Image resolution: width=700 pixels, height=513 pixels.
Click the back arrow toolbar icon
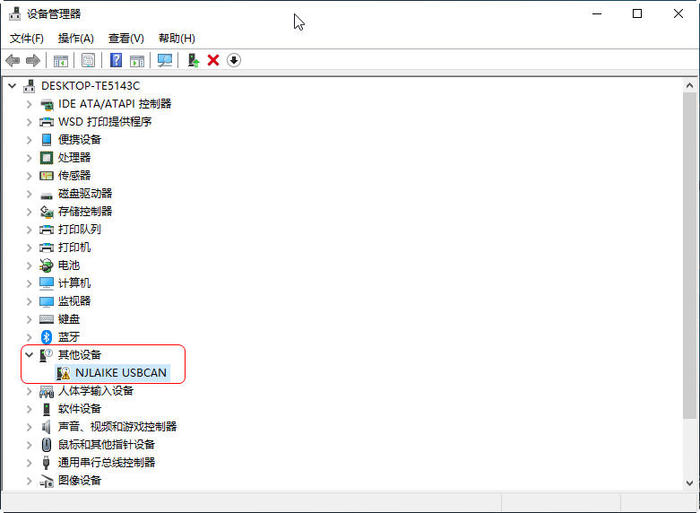[12, 61]
